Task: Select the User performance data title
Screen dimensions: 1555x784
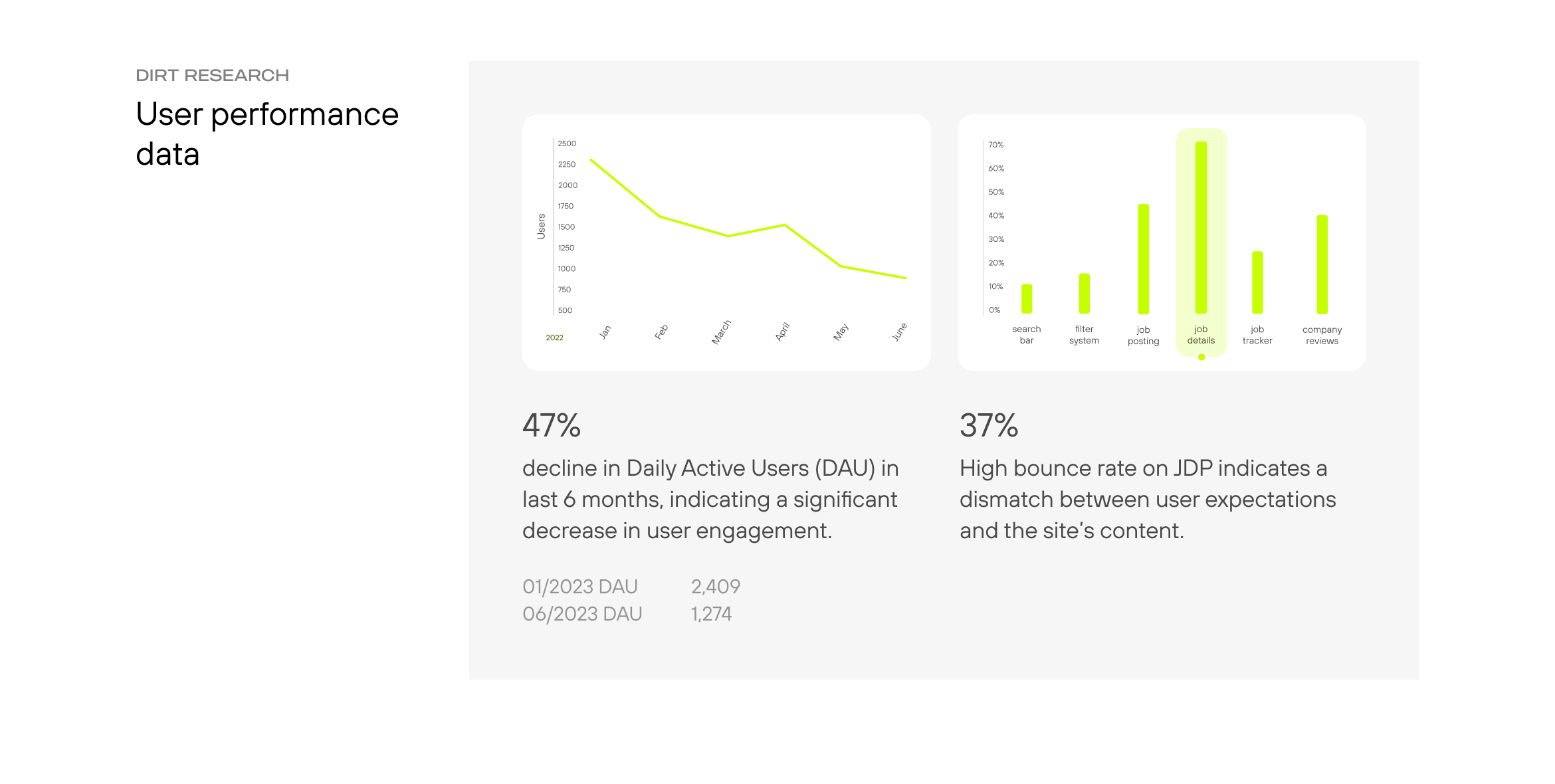Action: [266, 134]
